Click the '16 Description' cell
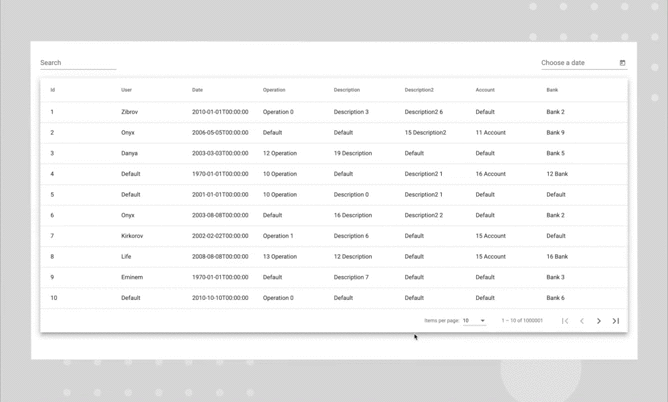Viewport: 668px width, 402px height. pyautogui.click(x=353, y=215)
